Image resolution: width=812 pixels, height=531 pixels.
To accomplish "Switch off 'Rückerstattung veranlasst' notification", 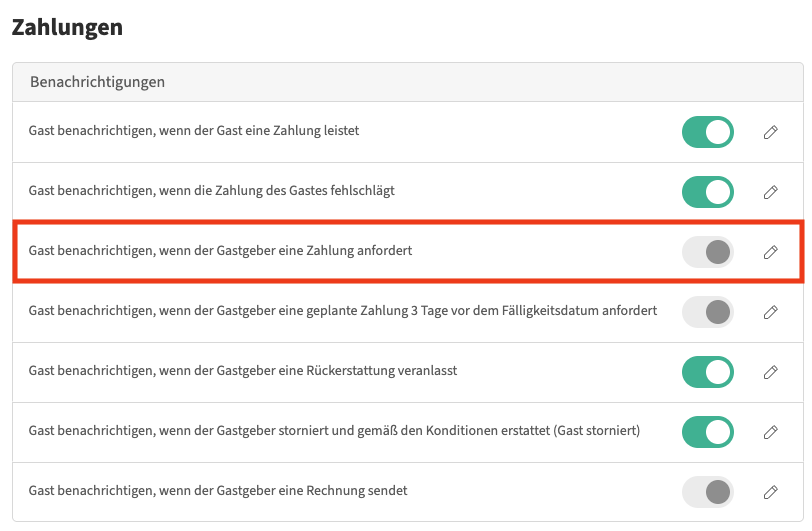I will (x=708, y=372).
